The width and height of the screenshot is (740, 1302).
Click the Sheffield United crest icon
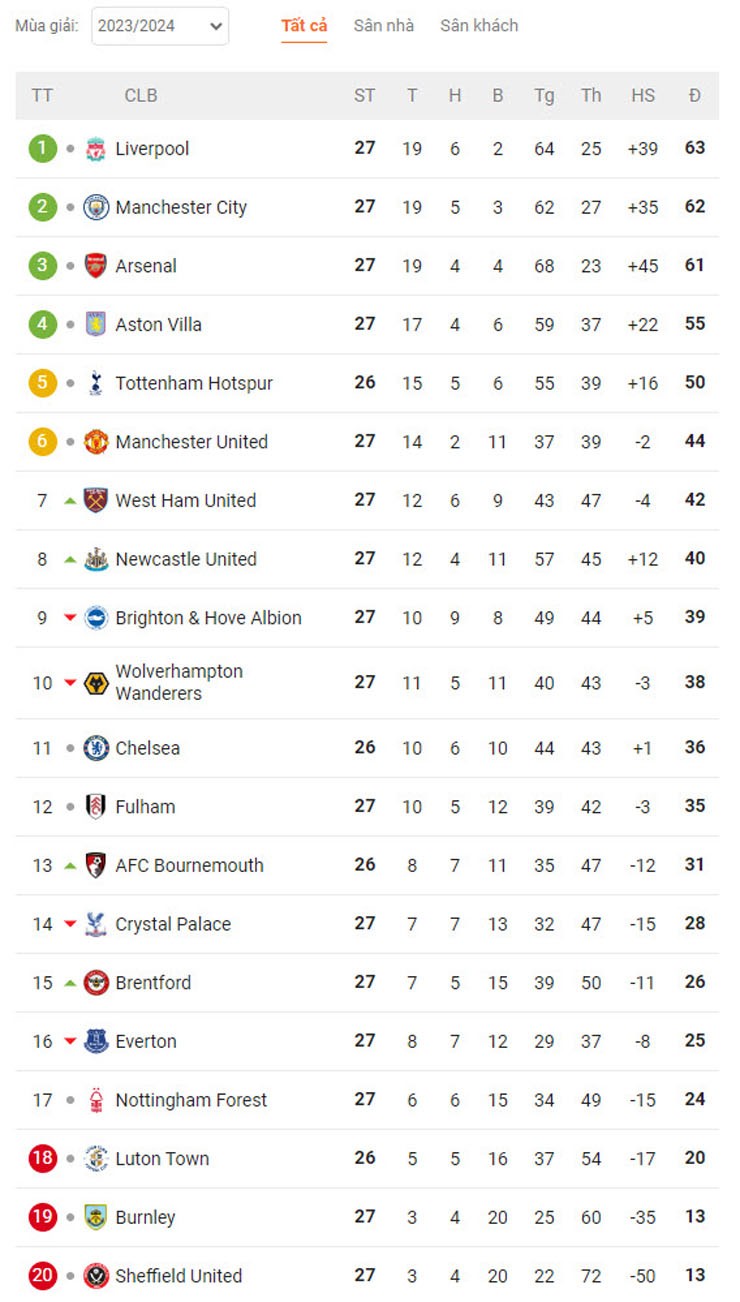click(x=96, y=1276)
